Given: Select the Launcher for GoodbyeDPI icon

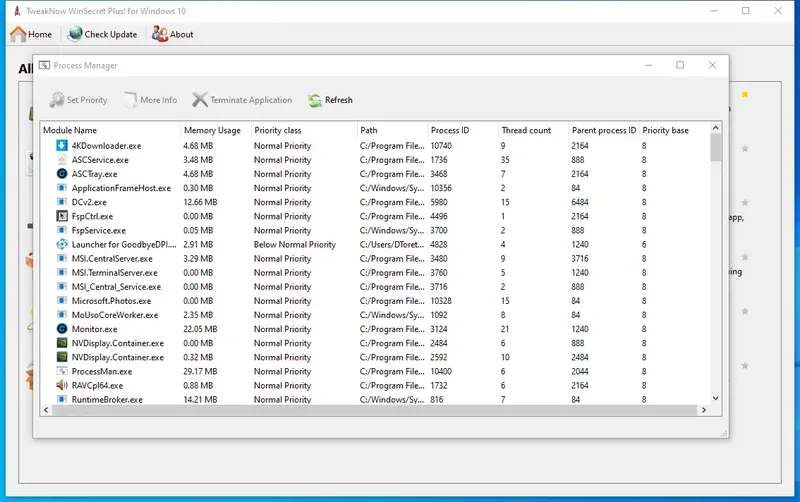Looking at the screenshot, I should pyautogui.click(x=62, y=244).
